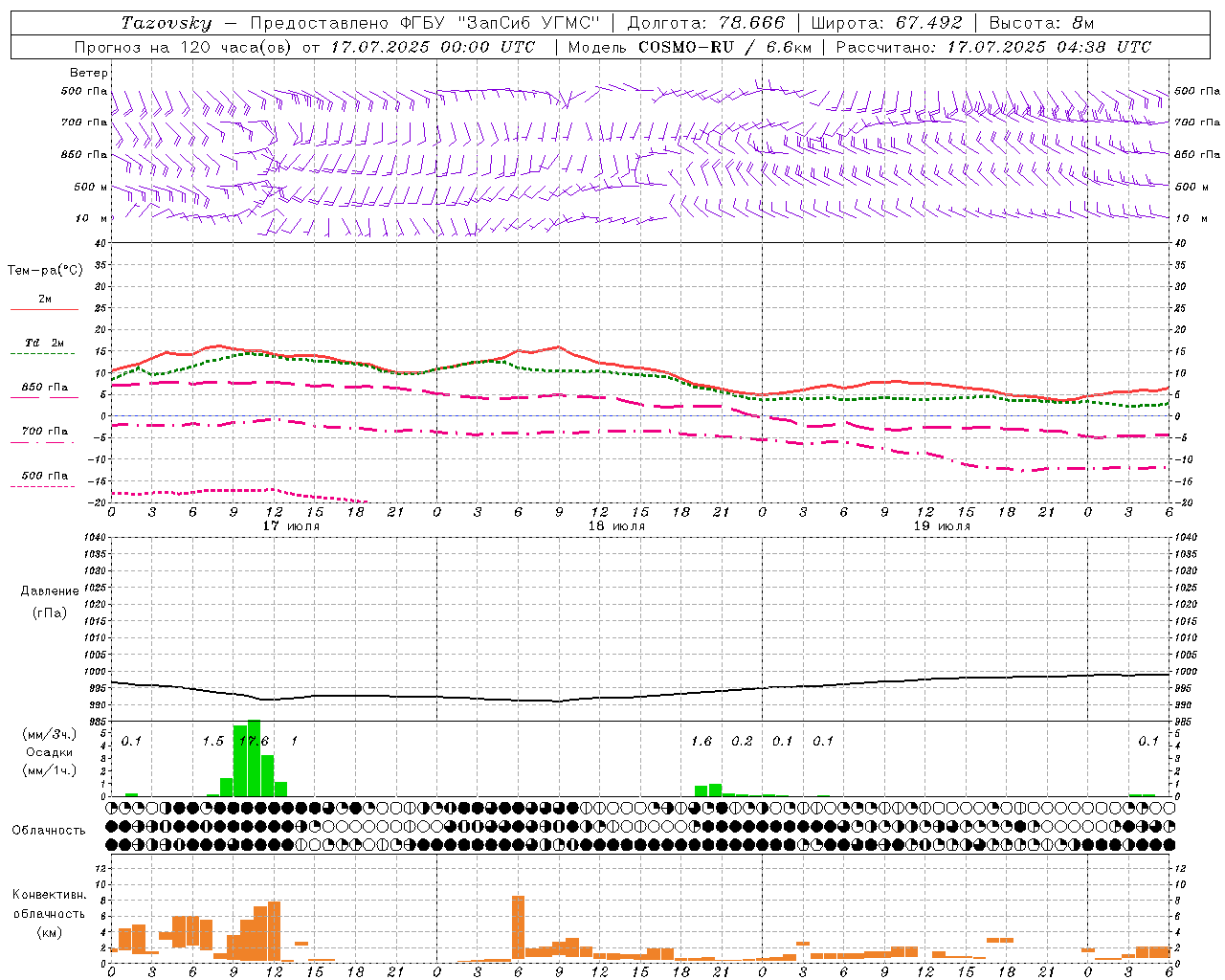Click the "Ветер" wind panel label
The image size is (1225, 980).
coord(89,73)
